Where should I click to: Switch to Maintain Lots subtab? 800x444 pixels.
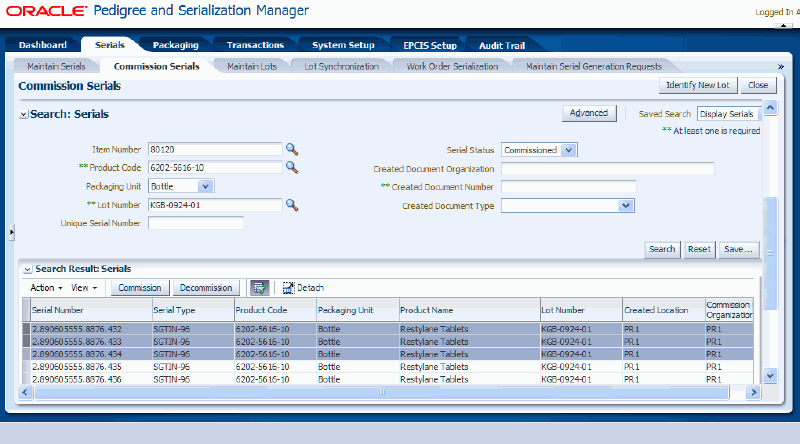point(252,66)
